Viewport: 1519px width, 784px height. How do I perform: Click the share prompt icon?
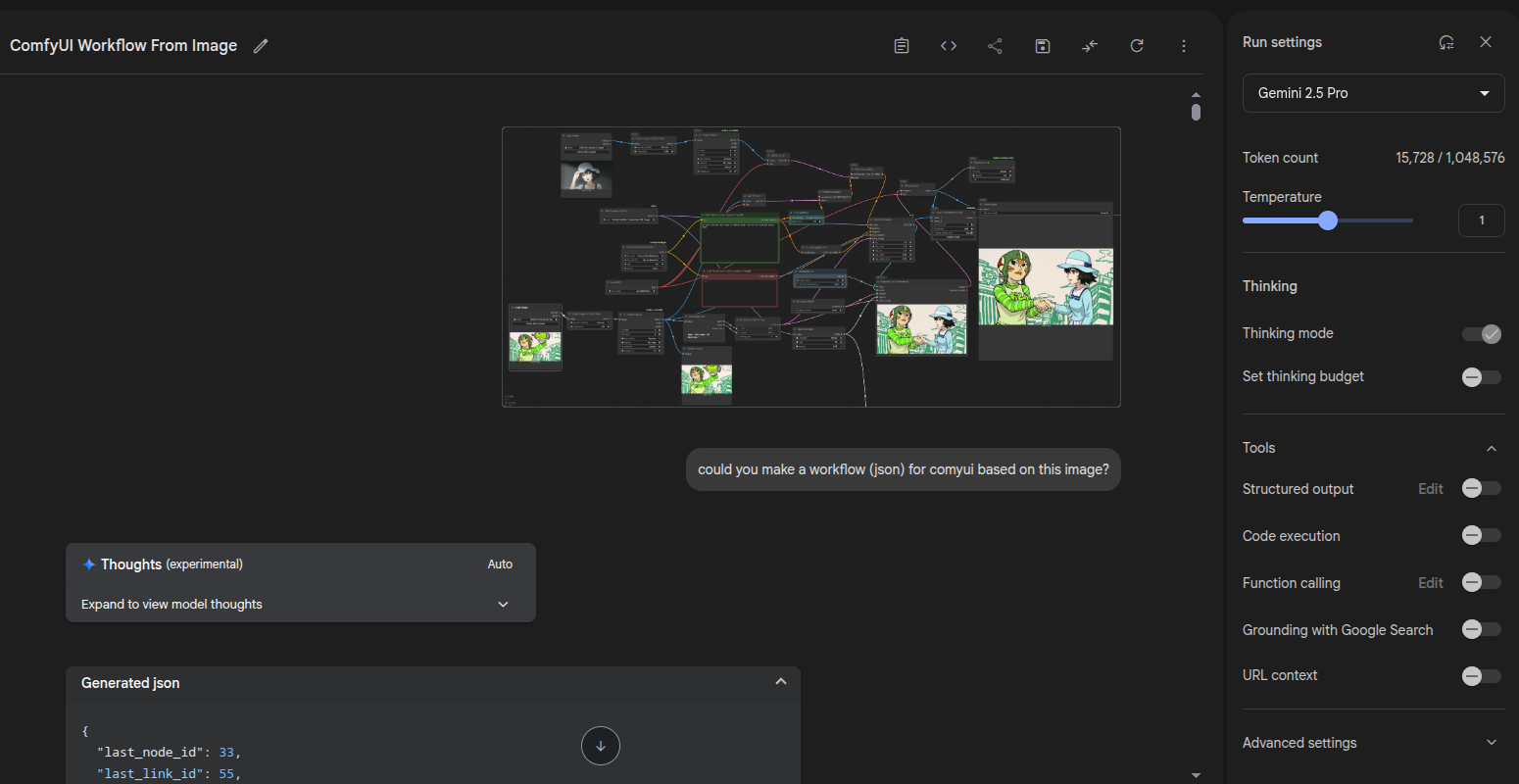click(x=995, y=46)
